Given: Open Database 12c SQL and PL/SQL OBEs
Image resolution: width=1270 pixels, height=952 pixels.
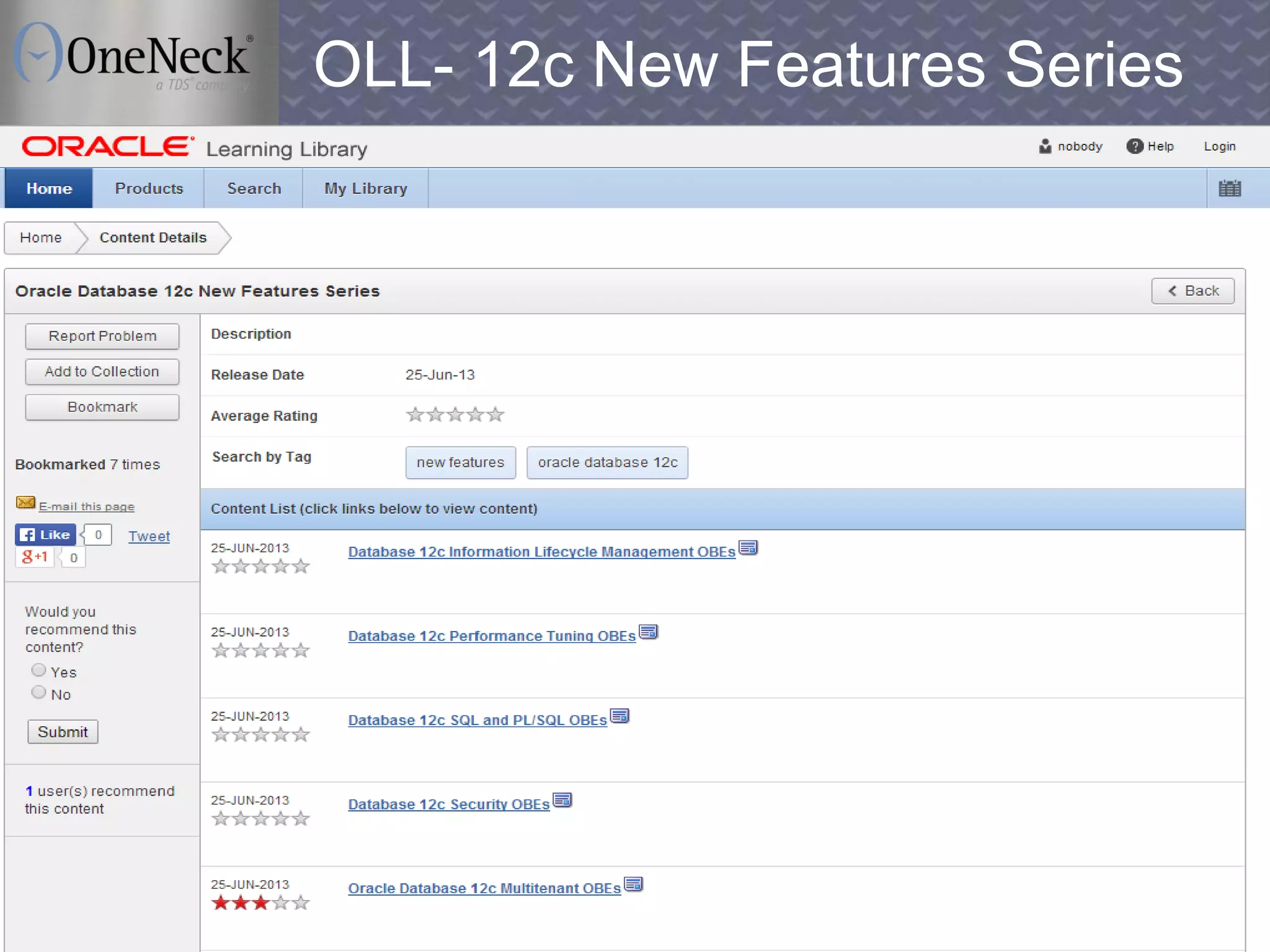Looking at the screenshot, I should click(x=477, y=720).
